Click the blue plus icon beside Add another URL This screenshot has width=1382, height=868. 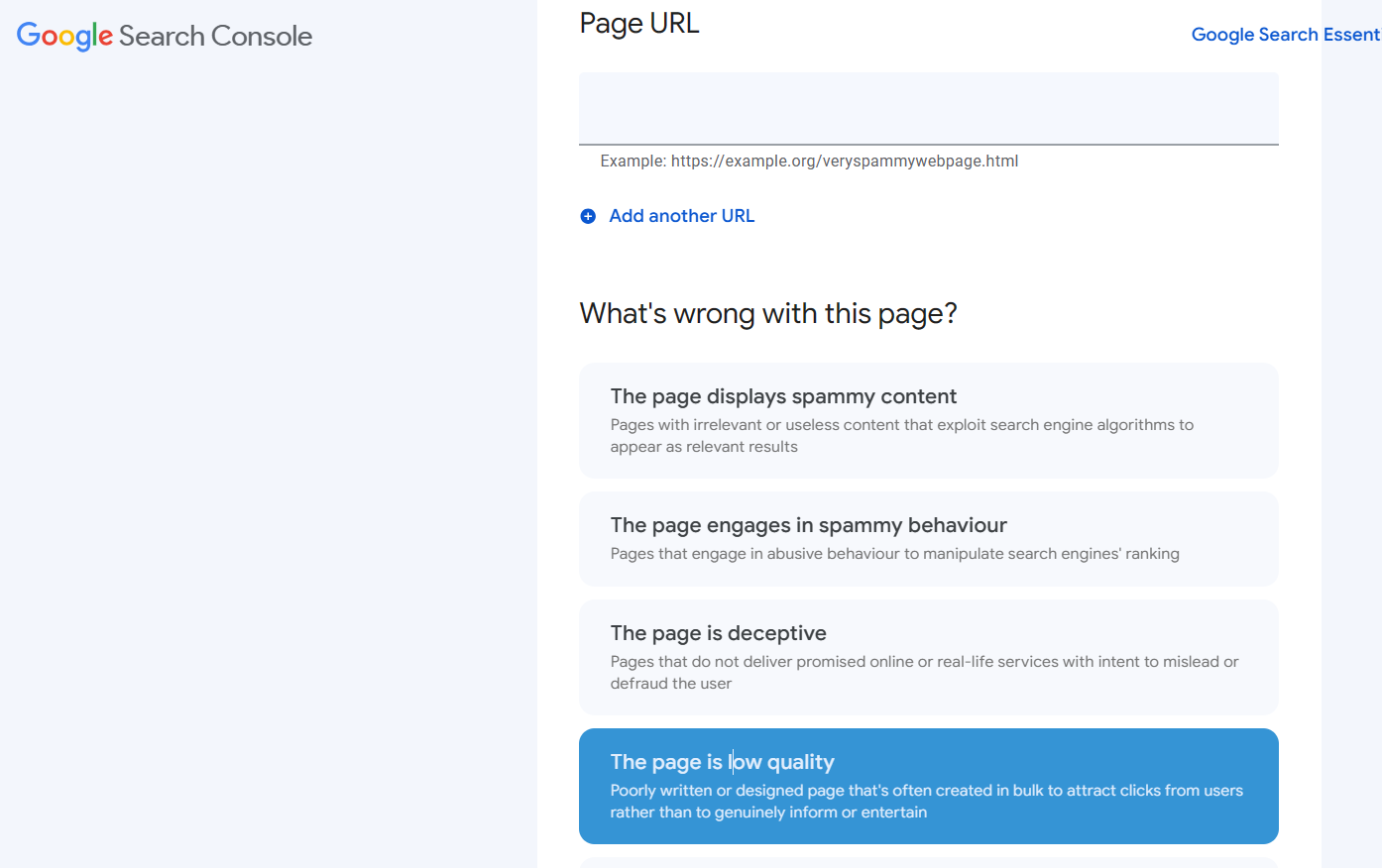coord(588,216)
